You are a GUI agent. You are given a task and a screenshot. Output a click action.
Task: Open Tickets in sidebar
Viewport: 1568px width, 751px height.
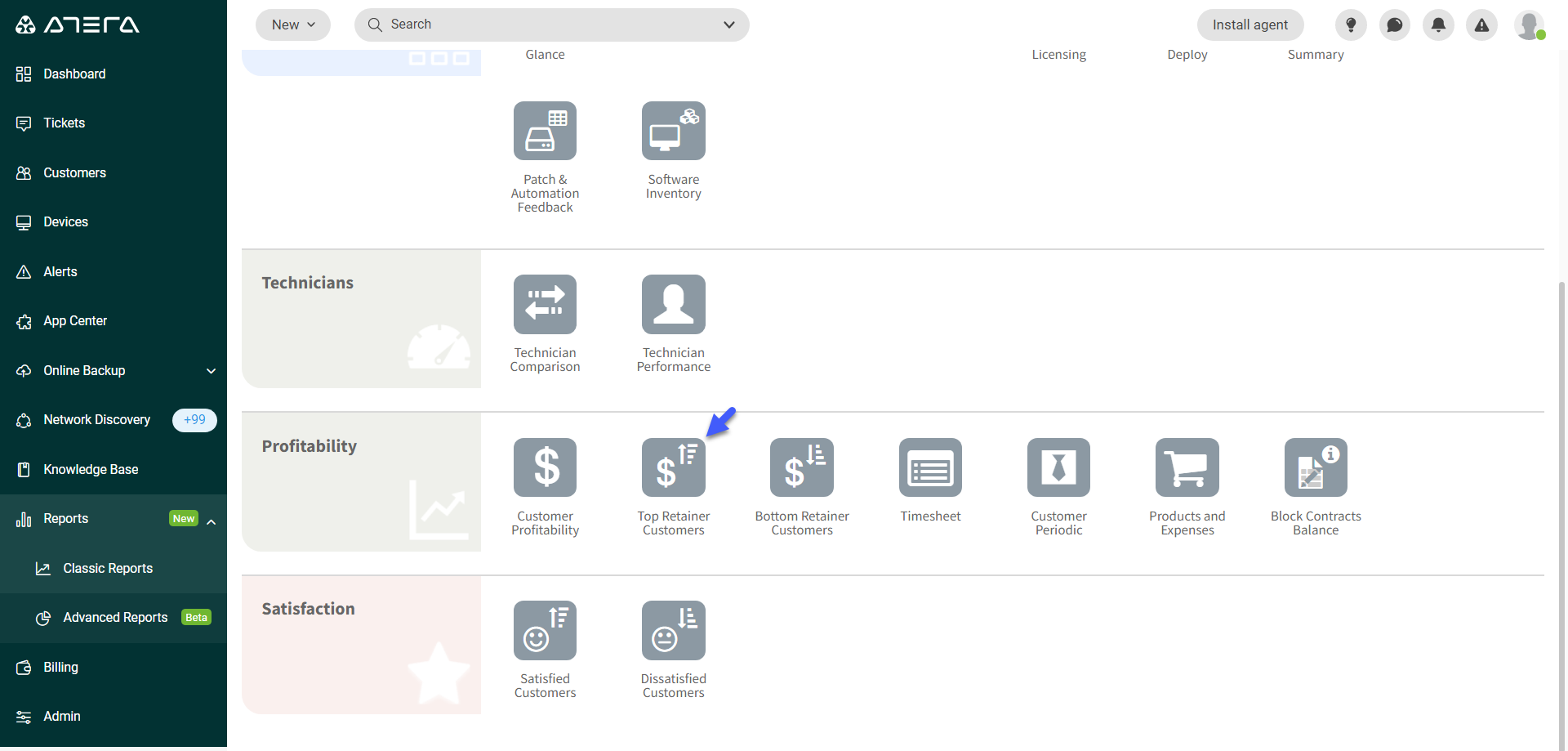point(114,123)
